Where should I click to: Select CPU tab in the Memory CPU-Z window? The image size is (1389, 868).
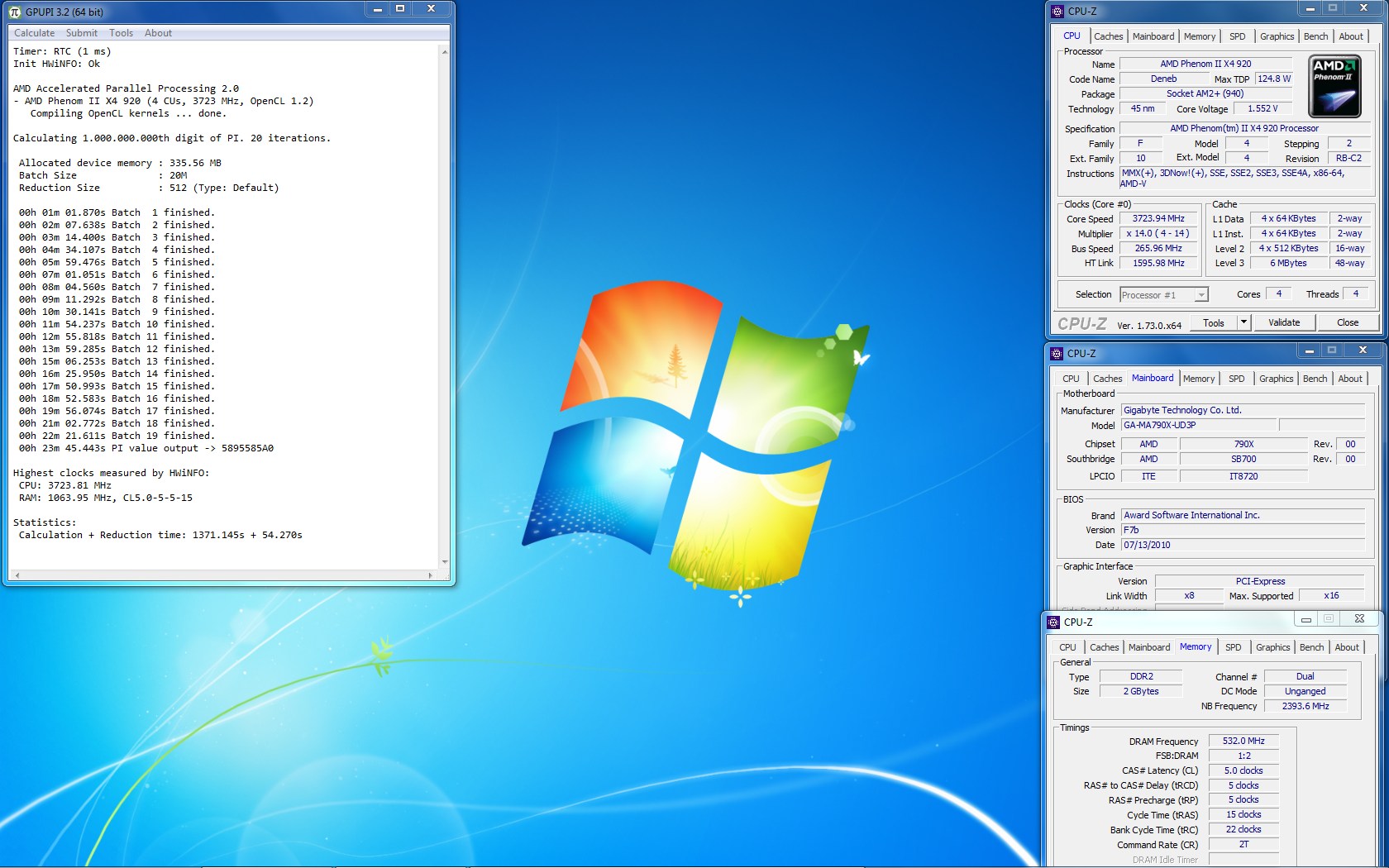tap(1067, 647)
